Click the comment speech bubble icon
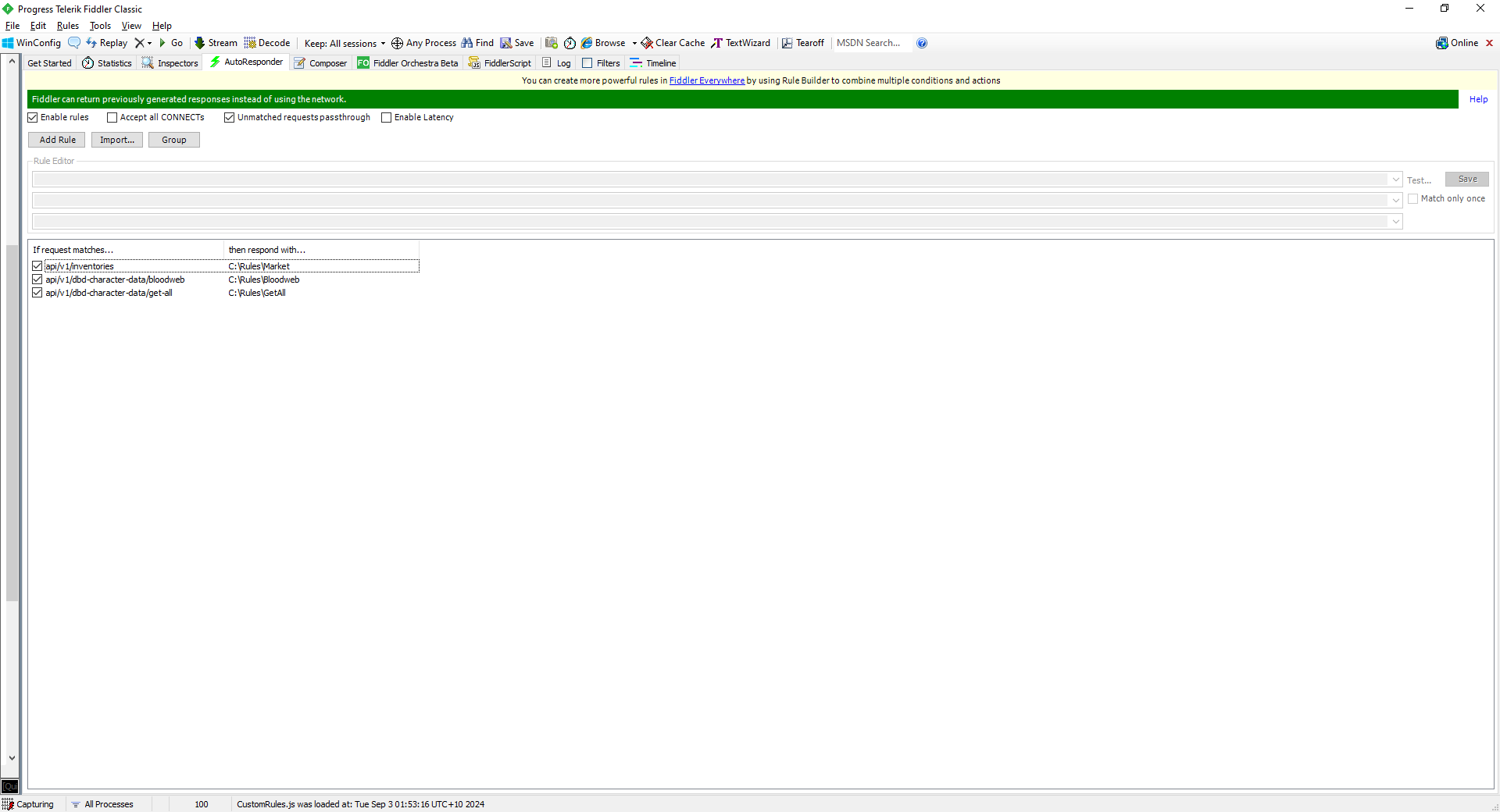The image size is (1500, 812). [x=74, y=43]
